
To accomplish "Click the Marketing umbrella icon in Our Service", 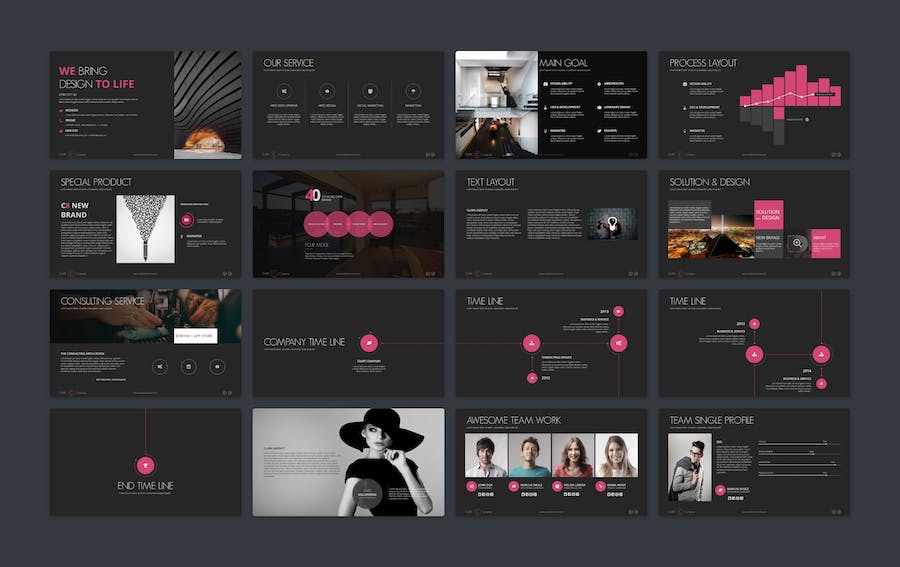I will (413, 90).
